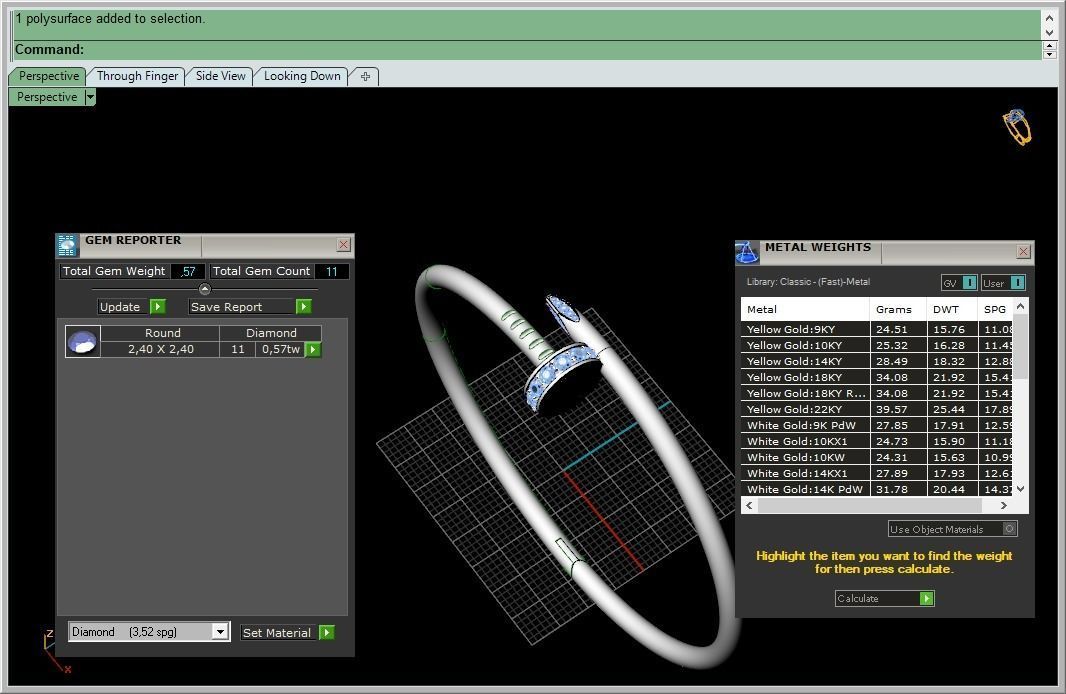Click the 25.44 DWT cell for Yellow Gold:22KY
The height and width of the screenshot is (694, 1066).
coord(952,409)
